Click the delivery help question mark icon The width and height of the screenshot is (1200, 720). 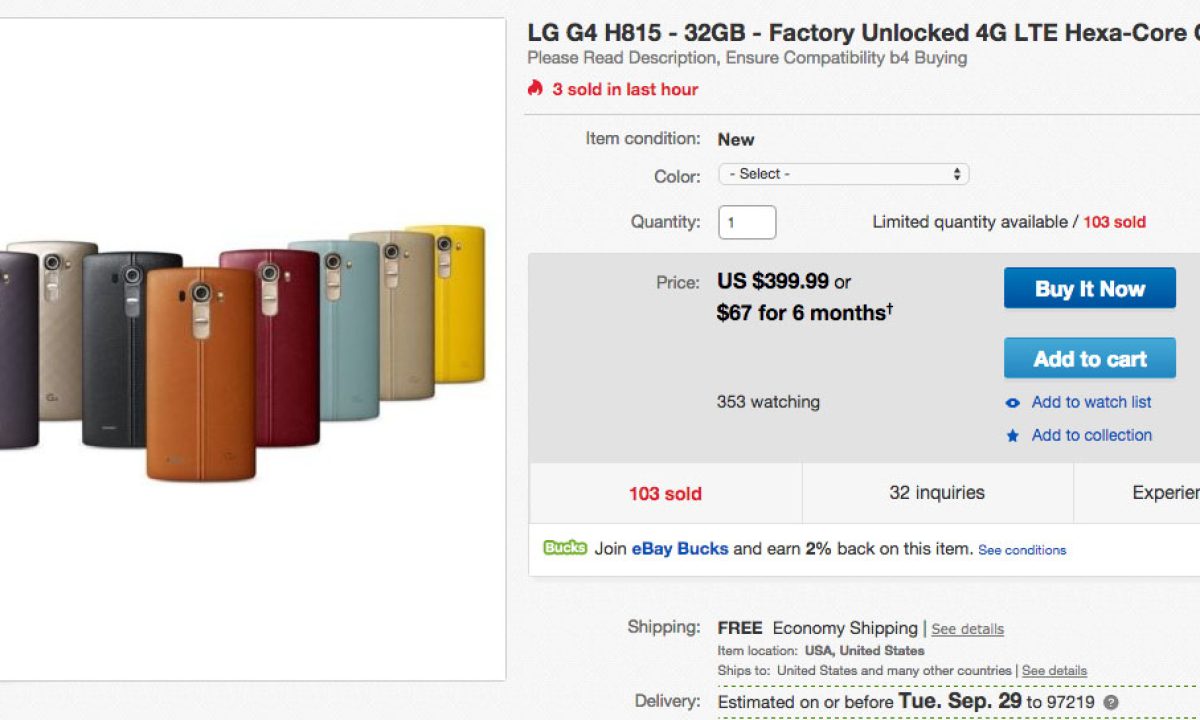click(x=1111, y=702)
